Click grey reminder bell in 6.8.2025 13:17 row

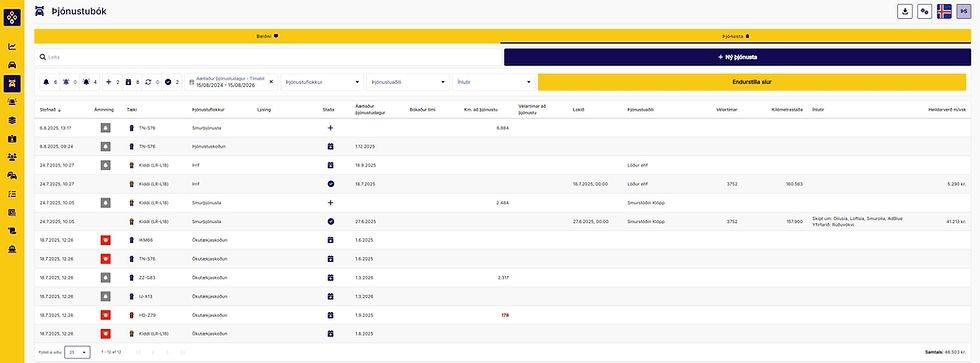[x=106, y=127]
